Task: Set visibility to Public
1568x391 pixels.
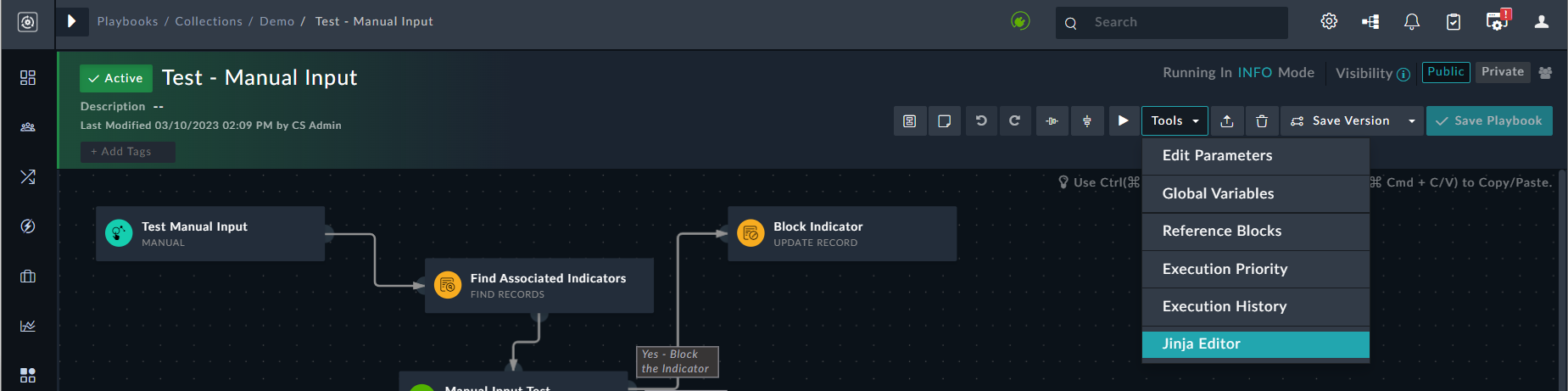Action: [x=1445, y=72]
